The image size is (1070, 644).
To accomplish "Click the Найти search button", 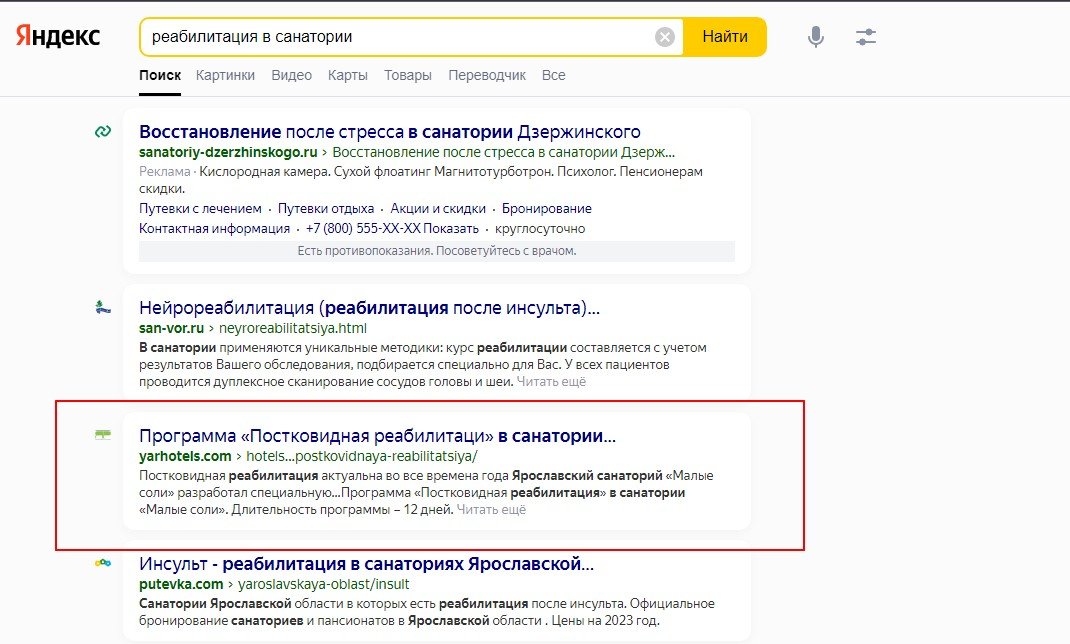I will point(725,37).
